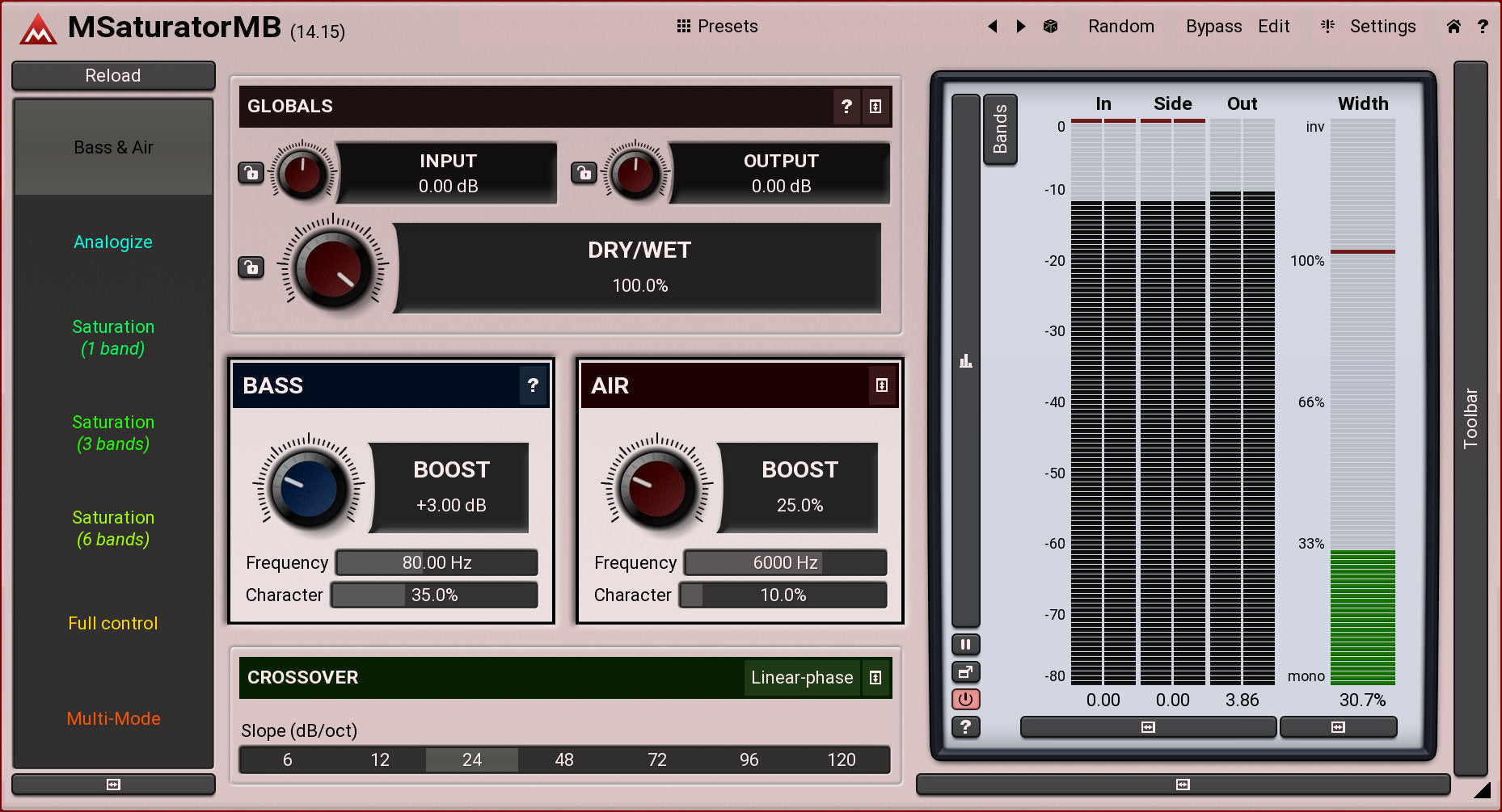Pause the meter display
The height and width of the screenshot is (812, 1502).
pos(965,645)
